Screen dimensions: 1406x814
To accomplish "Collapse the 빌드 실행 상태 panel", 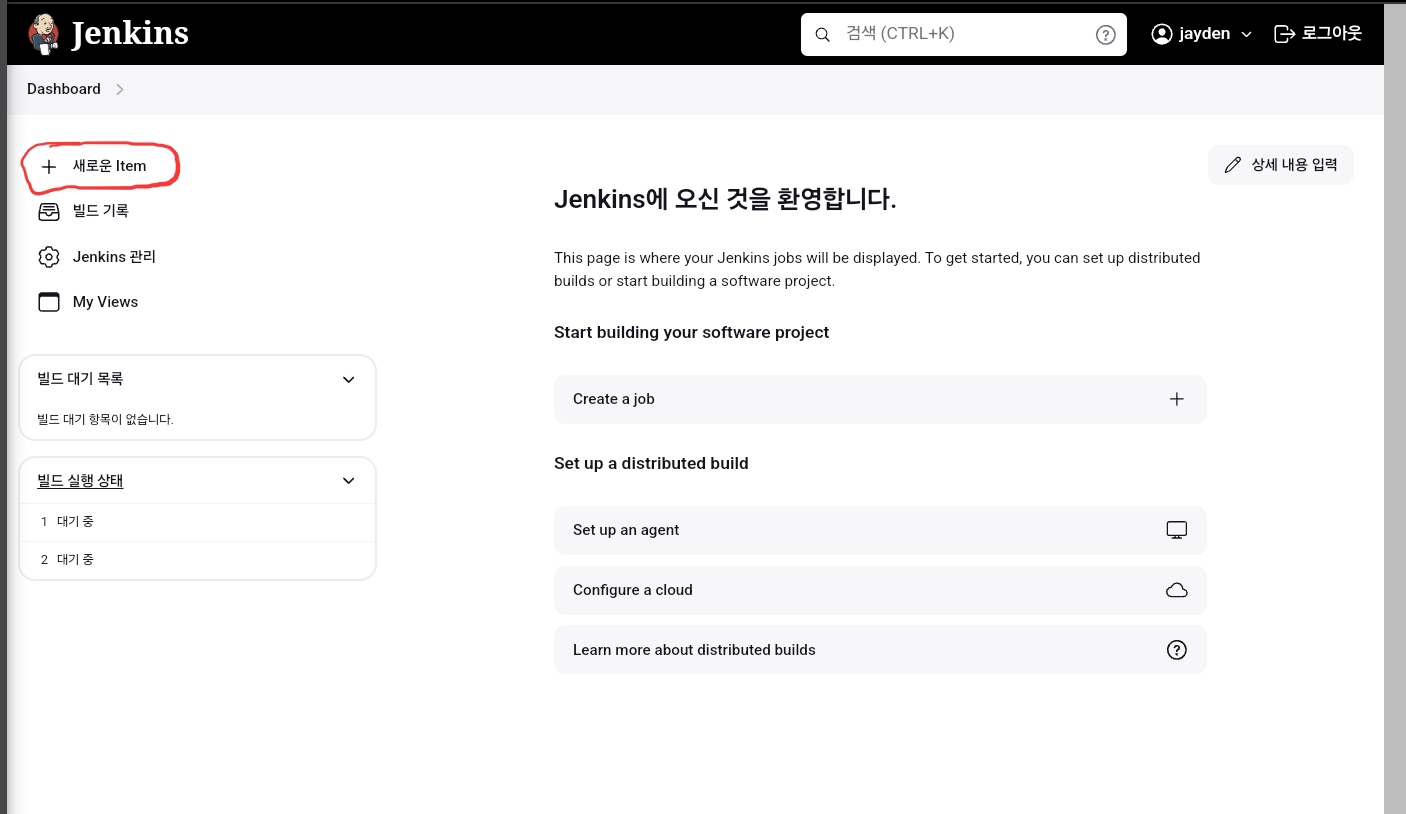I will coord(348,481).
